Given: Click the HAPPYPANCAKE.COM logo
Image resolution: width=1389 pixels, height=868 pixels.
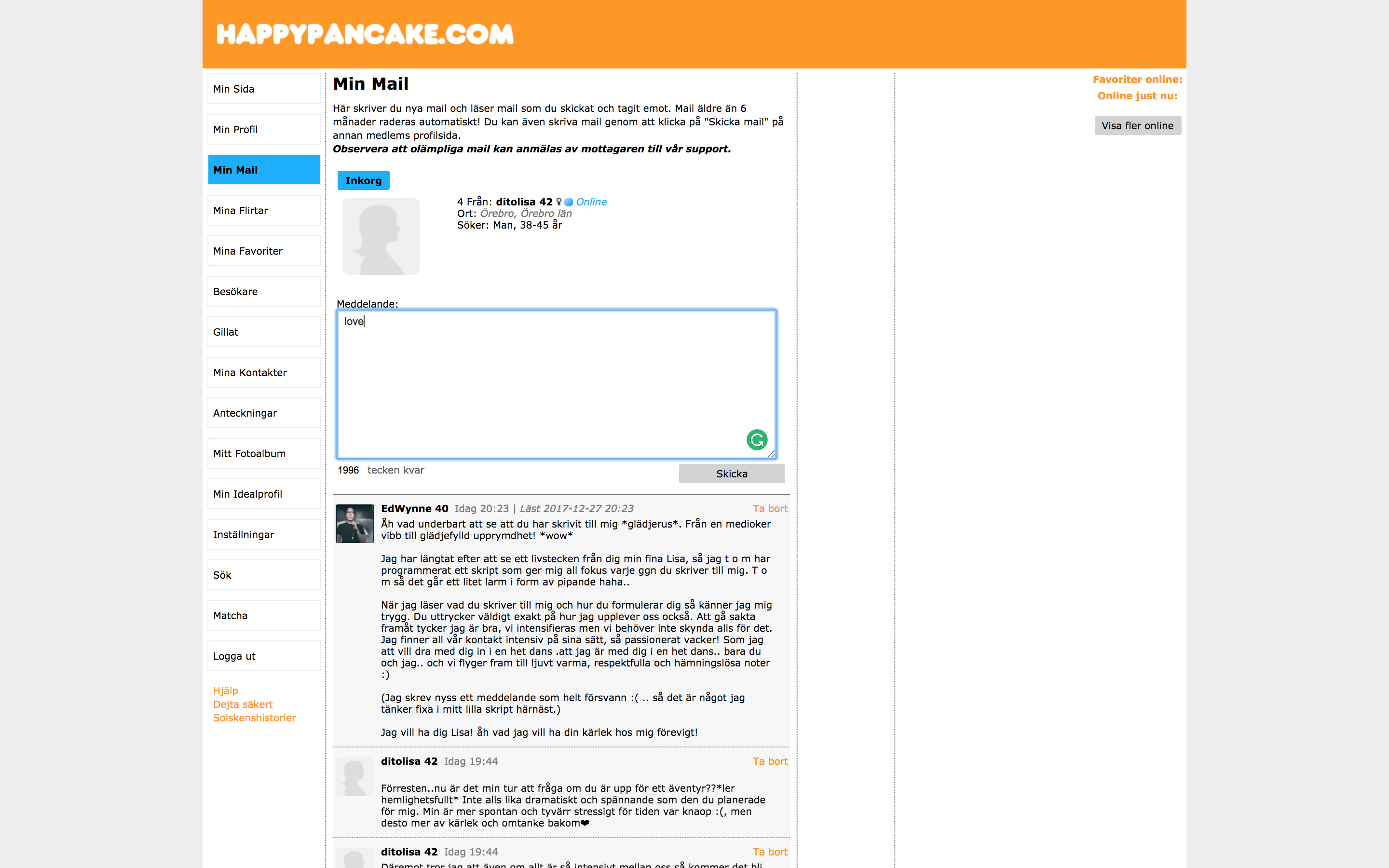Looking at the screenshot, I should coord(365,34).
